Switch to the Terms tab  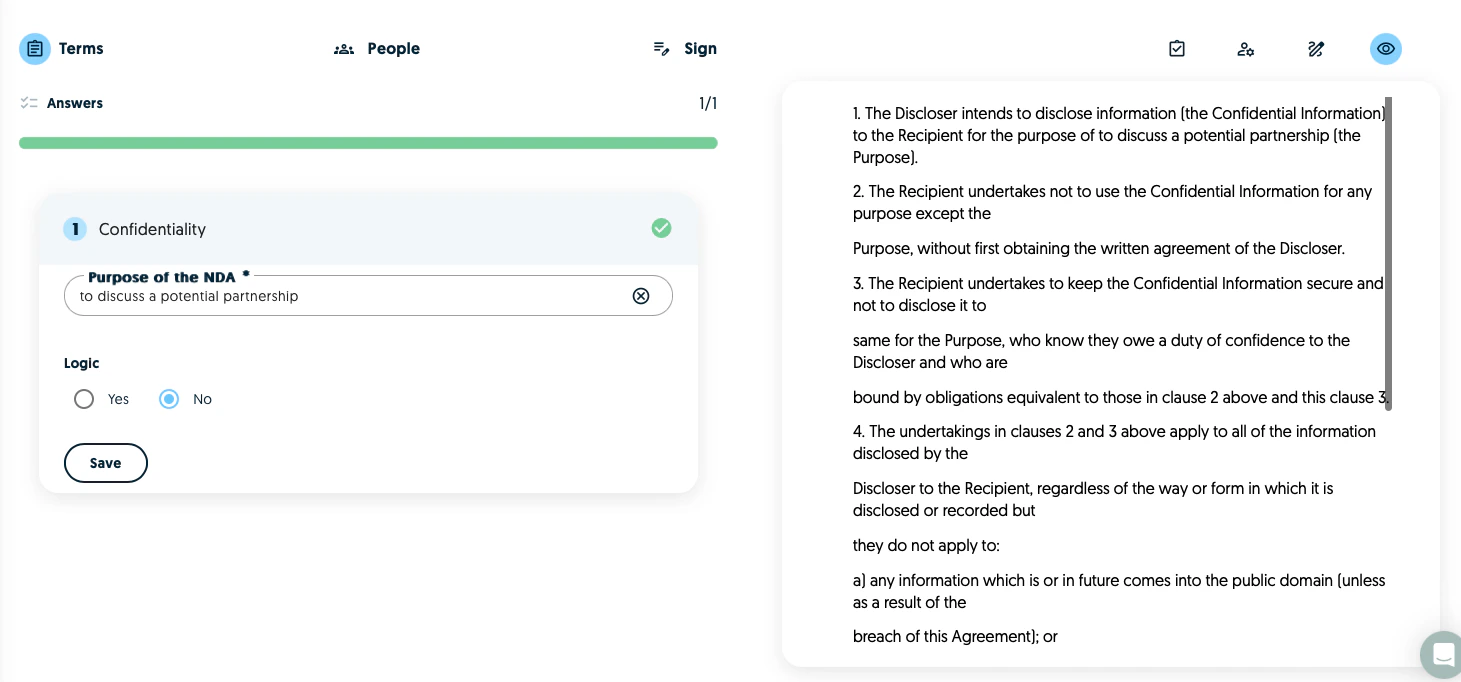[x=62, y=49]
